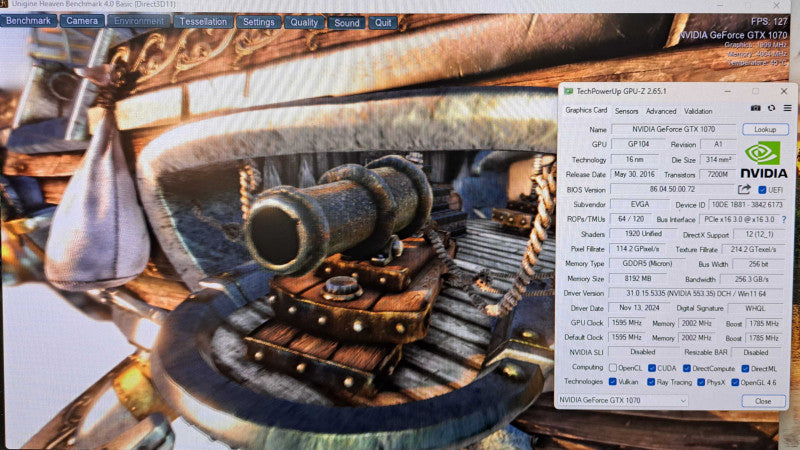
Task: Click the BIOS Version field
Action: [672, 189]
